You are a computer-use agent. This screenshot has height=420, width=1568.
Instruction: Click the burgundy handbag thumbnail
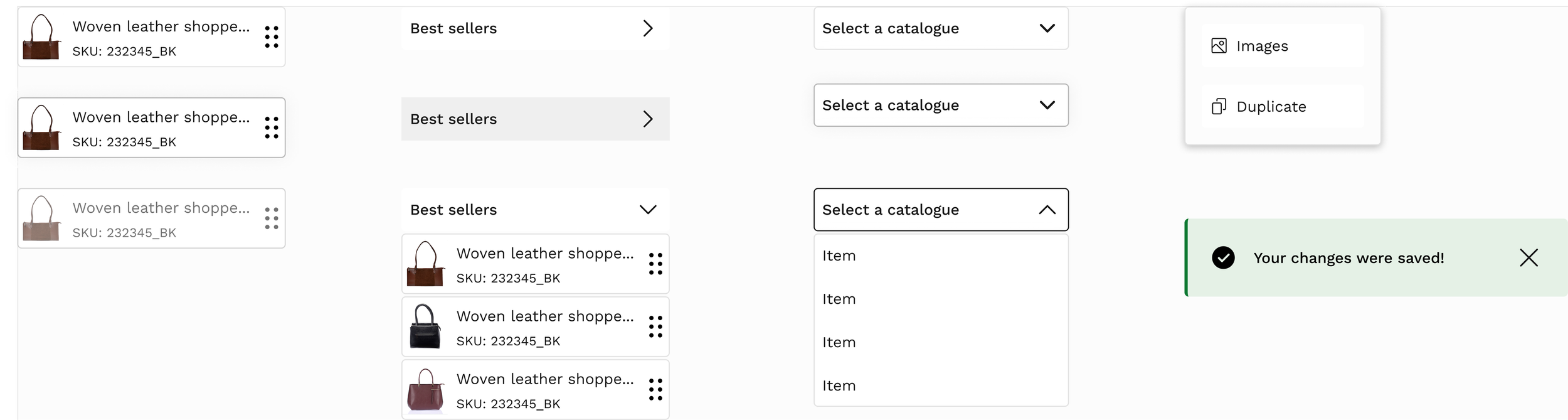[x=425, y=390]
